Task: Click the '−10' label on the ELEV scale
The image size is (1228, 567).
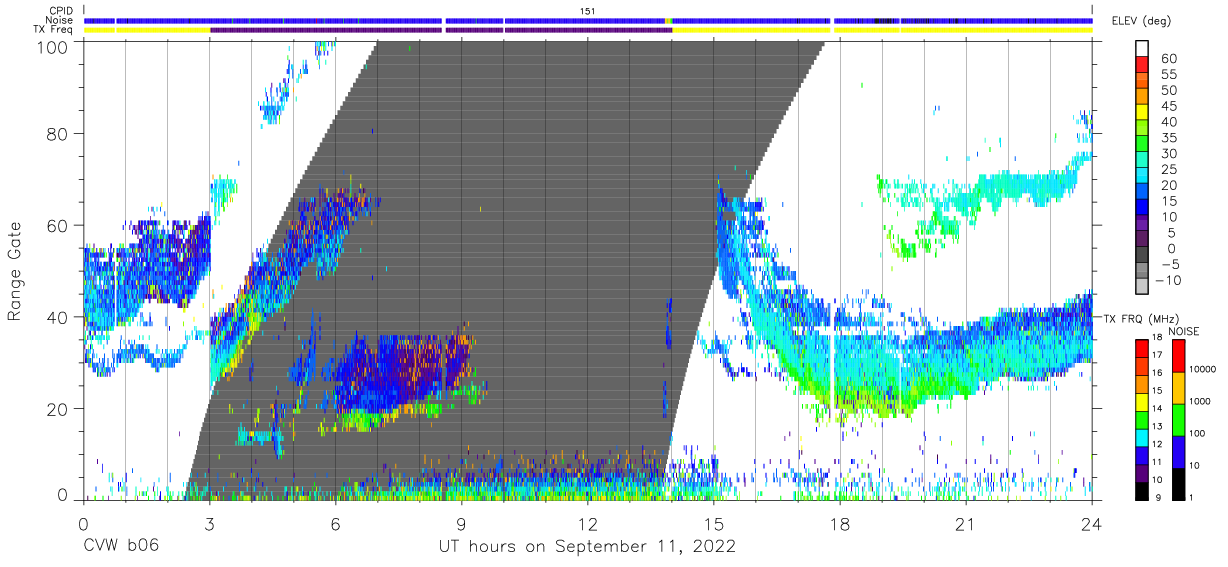Action: coord(1170,280)
